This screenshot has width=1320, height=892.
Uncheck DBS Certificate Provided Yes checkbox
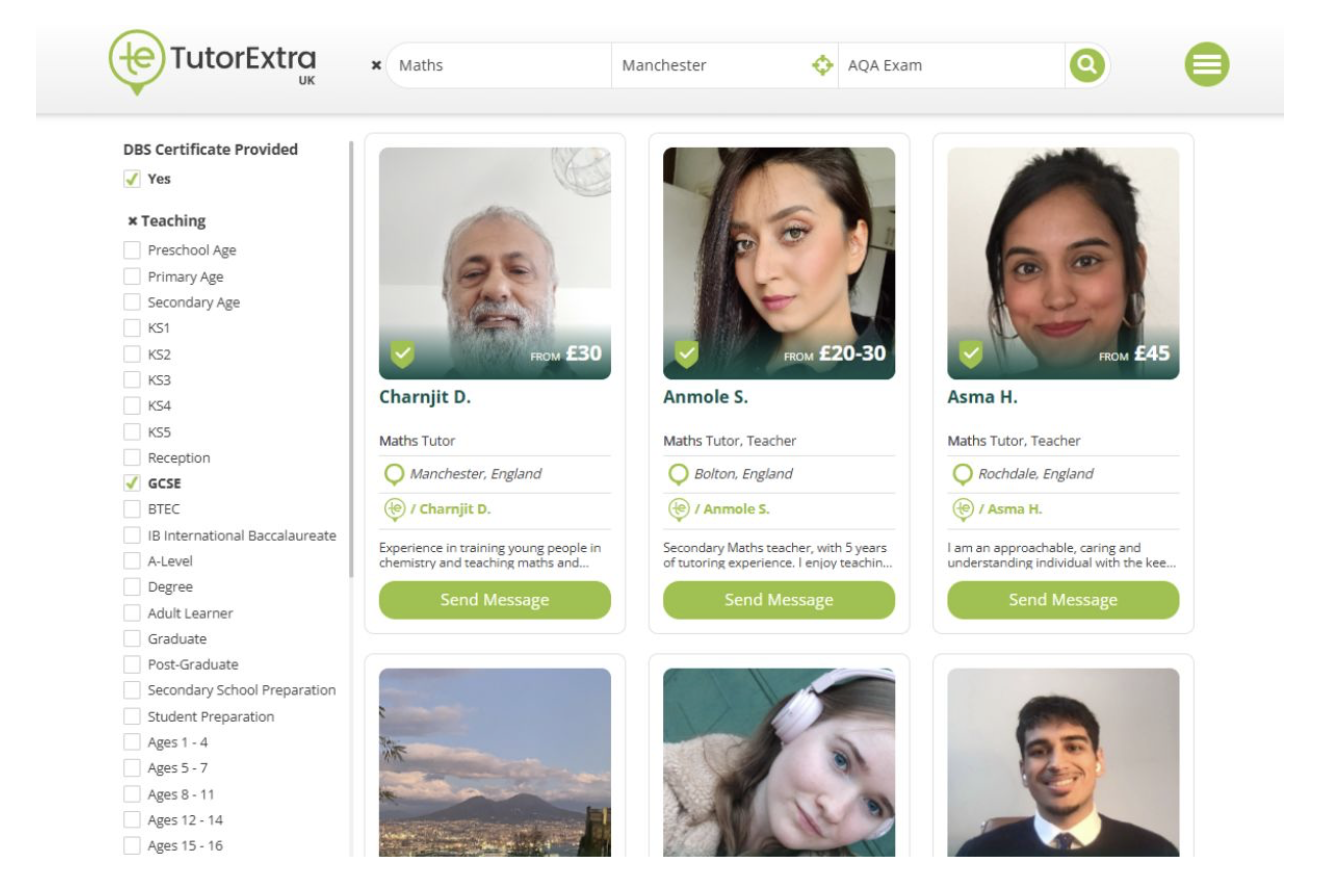click(x=131, y=180)
